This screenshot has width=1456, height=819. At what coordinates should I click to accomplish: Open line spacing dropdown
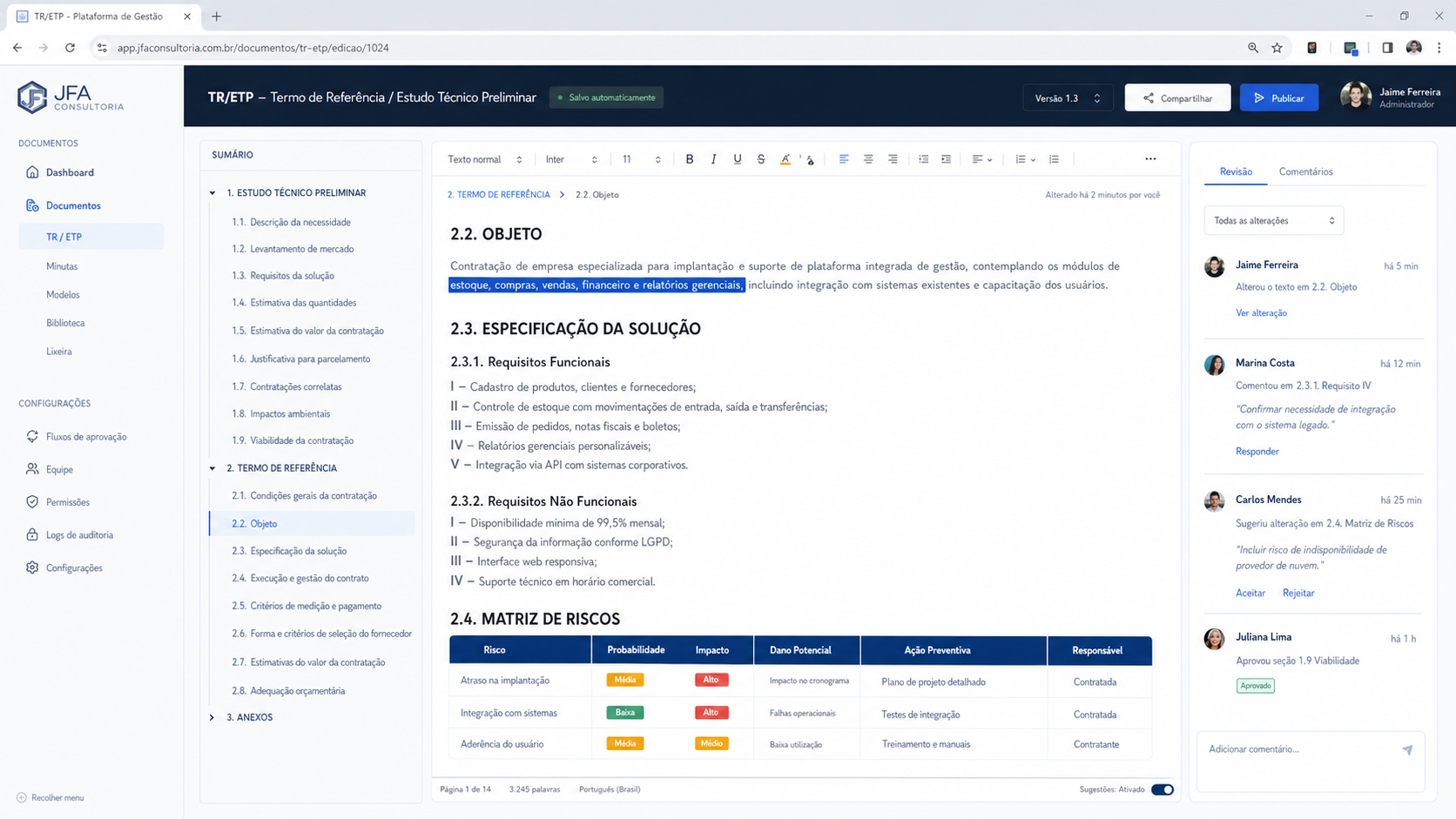pyautogui.click(x=982, y=159)
